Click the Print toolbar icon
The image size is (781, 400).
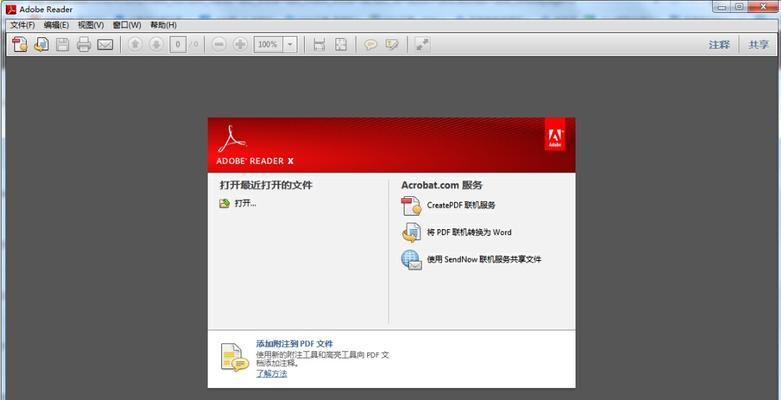click(x=84, y=44)
